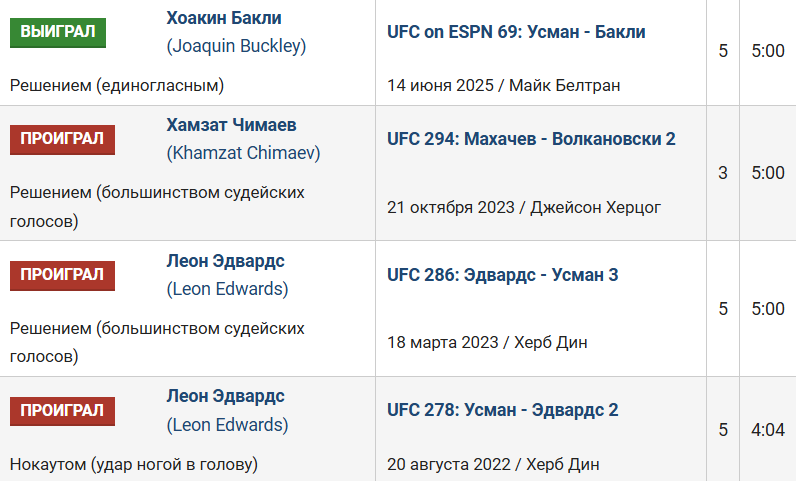The height and width of the screenshot is (481, 796).
Task: Open the Хоакин Бакли fighter link
Action: (223, 18)
